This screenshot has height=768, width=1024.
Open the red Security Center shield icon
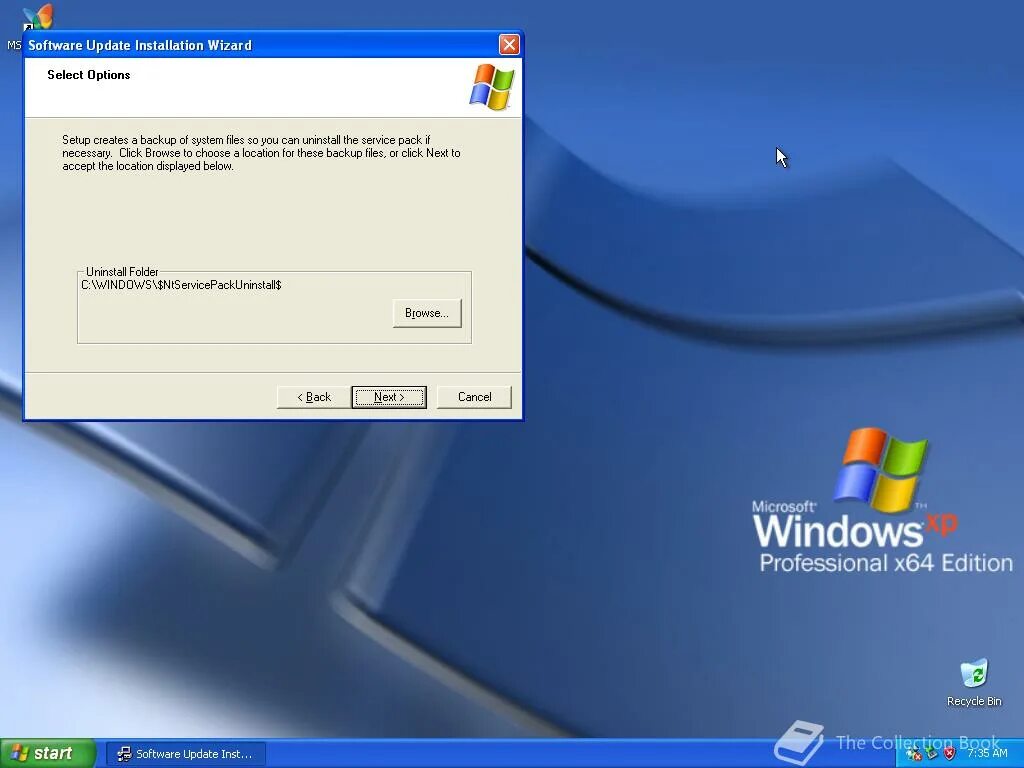(x=950, y=754)
